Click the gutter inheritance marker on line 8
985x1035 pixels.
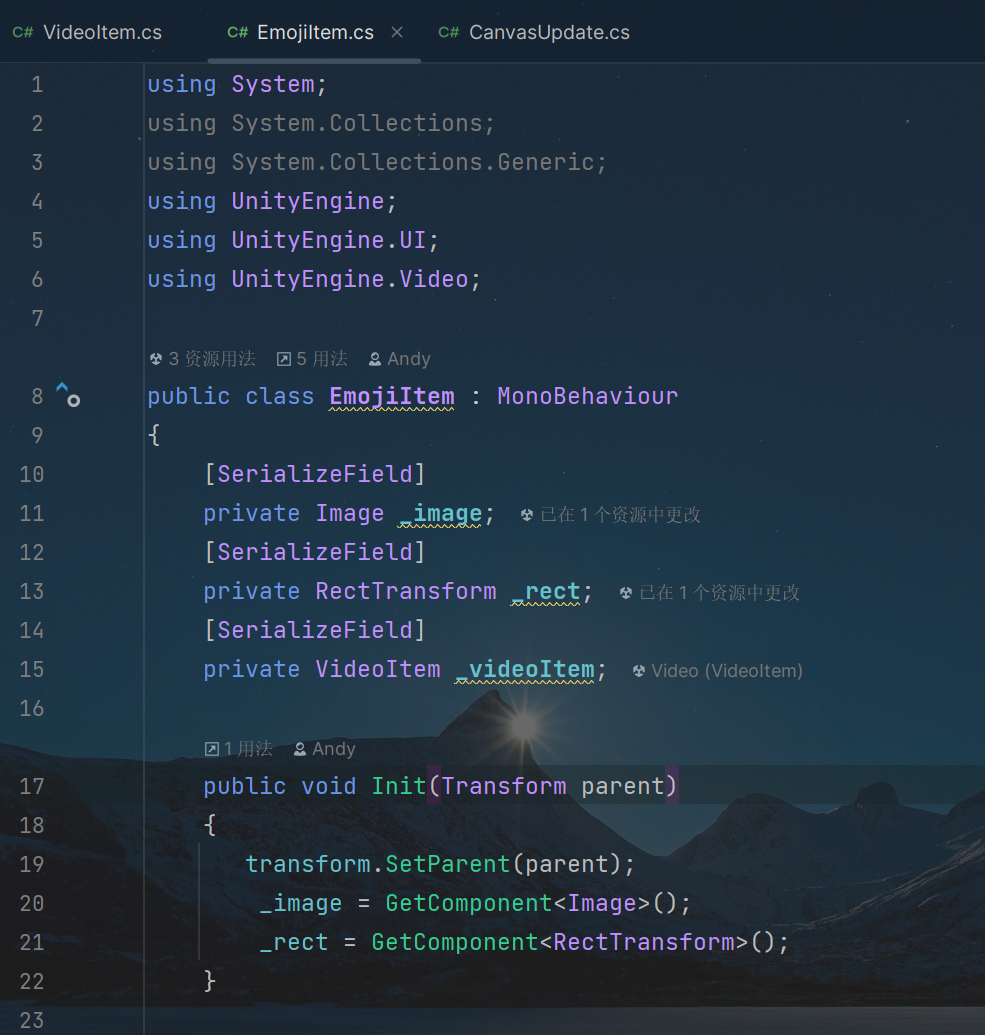(x=68, y=395)
